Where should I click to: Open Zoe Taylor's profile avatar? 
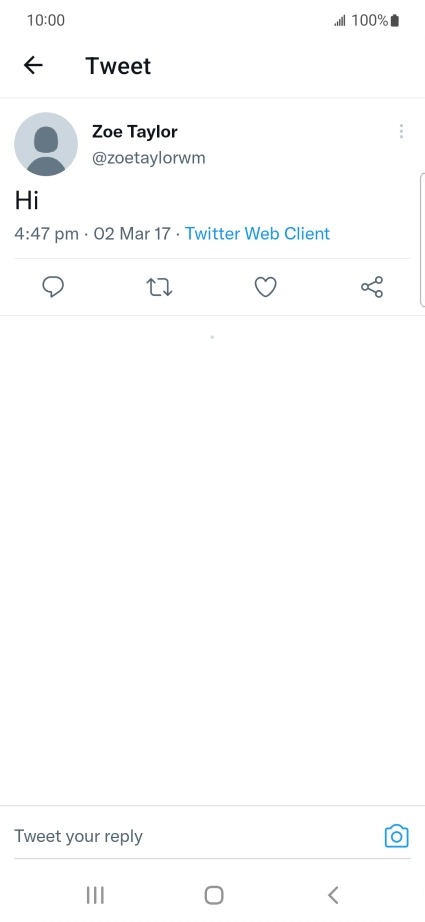coord(46,144)
